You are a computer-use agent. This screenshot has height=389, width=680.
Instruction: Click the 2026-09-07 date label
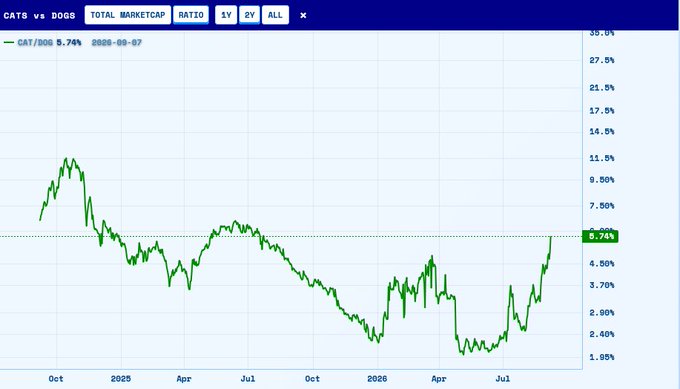pos(117,42)
